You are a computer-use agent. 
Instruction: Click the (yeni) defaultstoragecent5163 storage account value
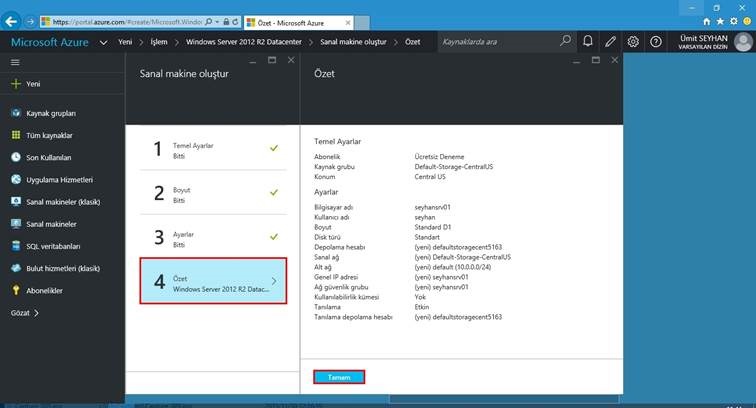tap(458, 247)
